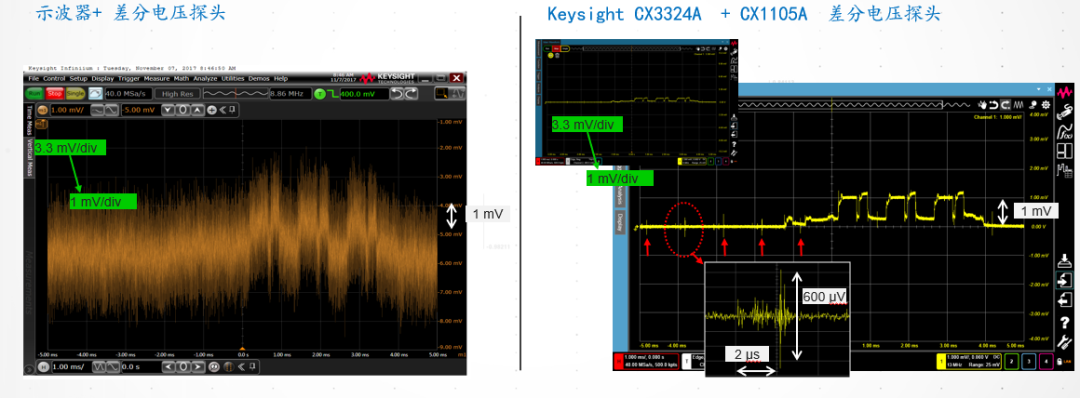Open the Trigger menu in Infiniium
Screen dimensions: 1080x398
pyautogui.click(x=129, y=78)
